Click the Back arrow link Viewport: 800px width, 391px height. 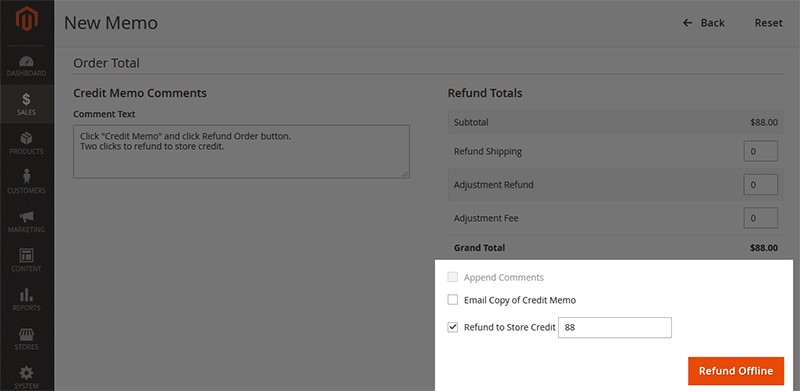[x=704, y=23]
